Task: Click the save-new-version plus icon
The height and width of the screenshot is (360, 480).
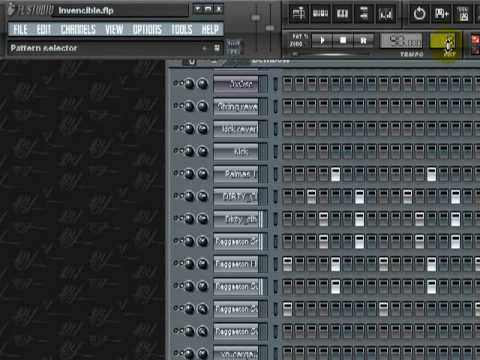Action: tap(441, 13)
